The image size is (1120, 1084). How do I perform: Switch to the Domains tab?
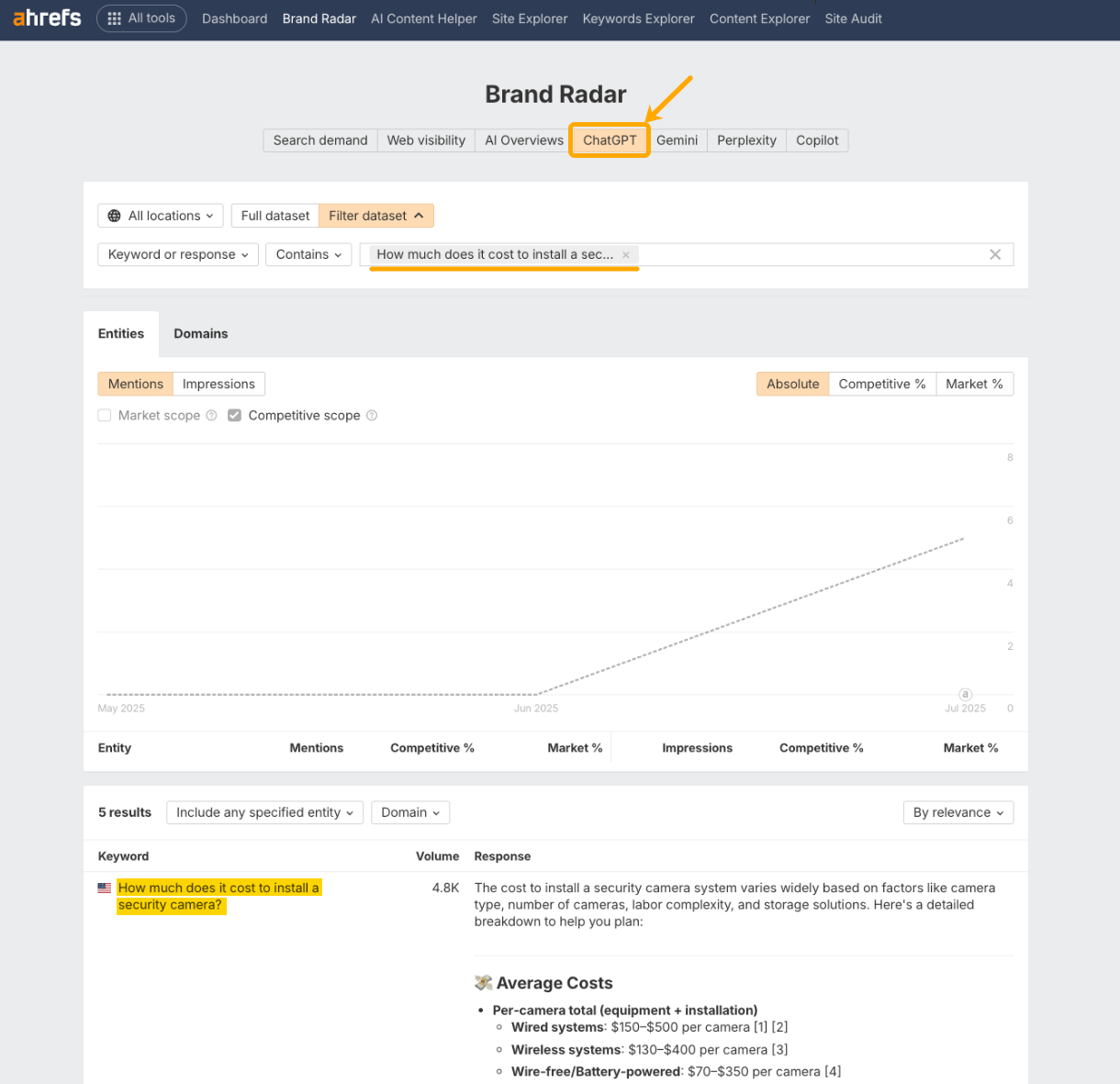200,333
